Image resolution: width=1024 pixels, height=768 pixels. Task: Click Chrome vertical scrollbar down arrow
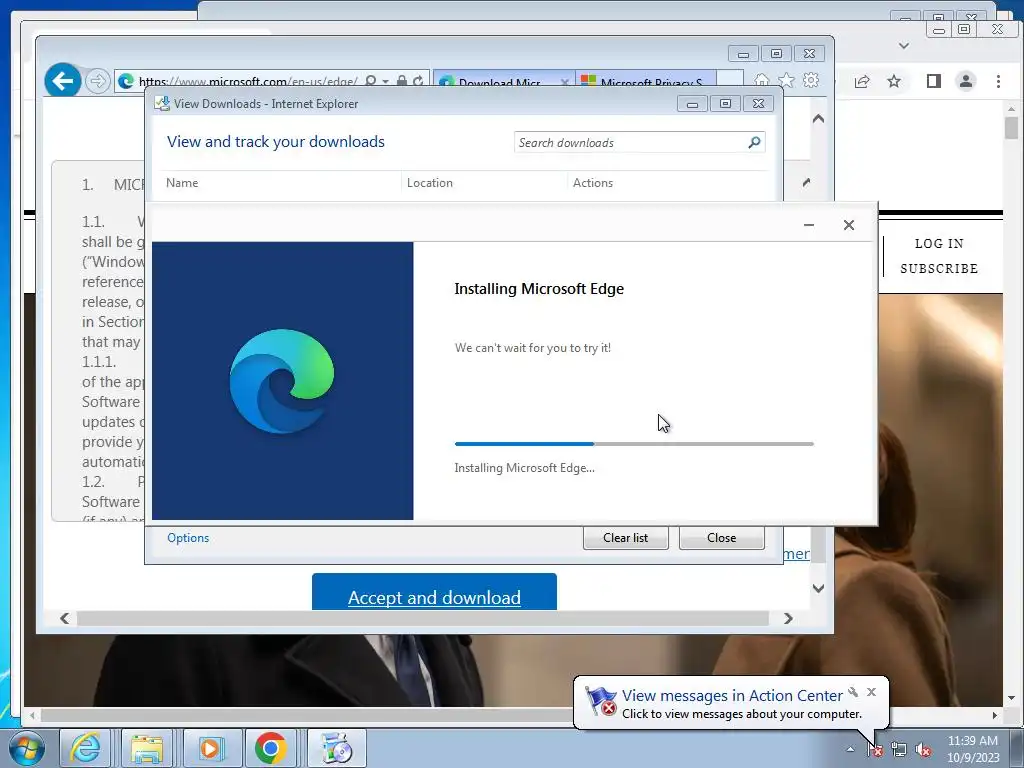pyautogui.click(x=1012, y=698)
